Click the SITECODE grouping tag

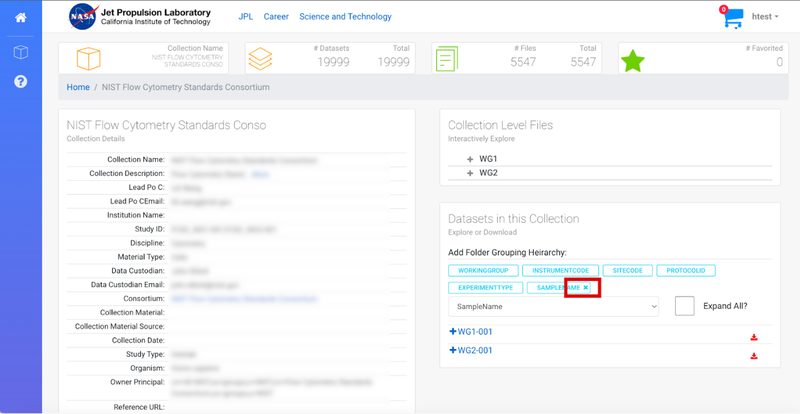click(628, 271)
